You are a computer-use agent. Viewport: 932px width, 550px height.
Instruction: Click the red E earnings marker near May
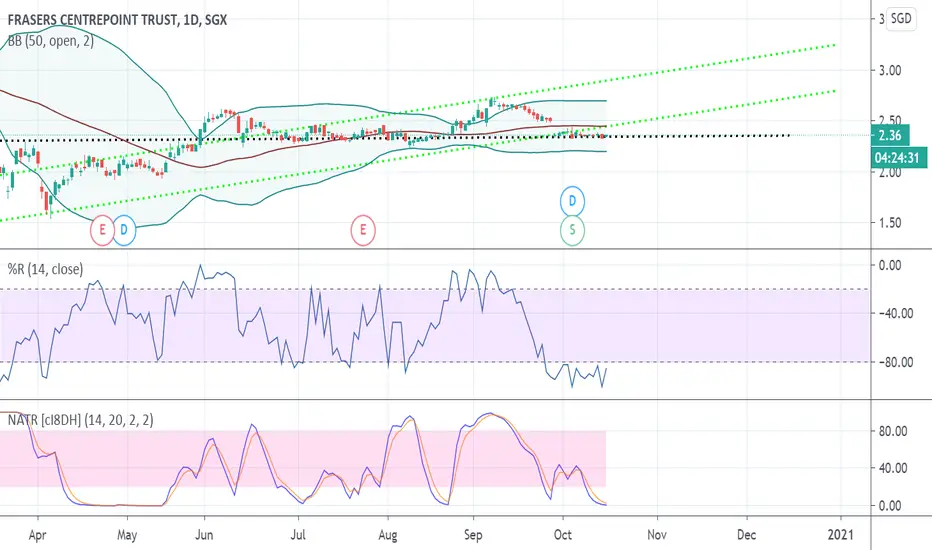(102, 230)
